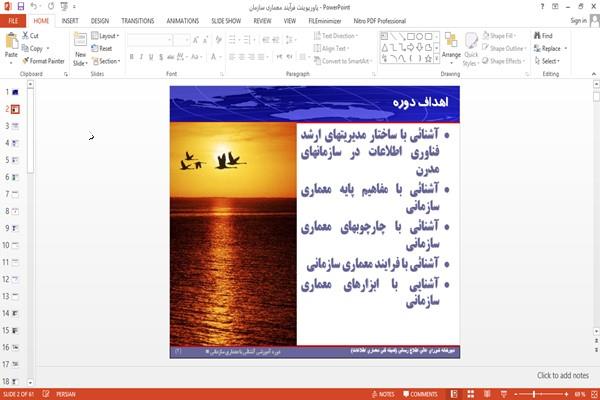600x400 pixels.
Task: Switch to Normal view icon in status bar
Action: click(454, 394)
